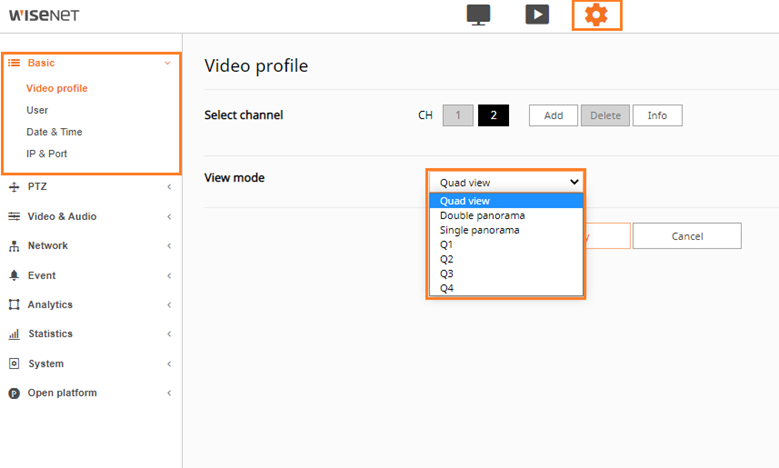
Task: Collapse the Basic menu section
Action: [90, 63]
